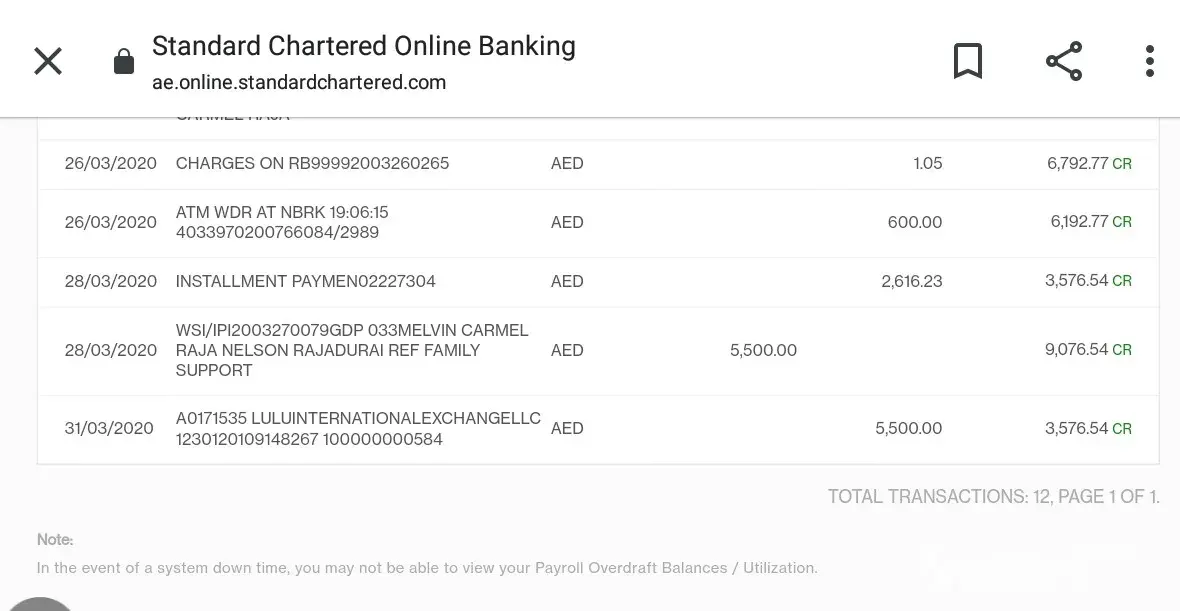
Task: Click the TOTAL TRANSACTIONS page indicator
Action: [993, 496]
